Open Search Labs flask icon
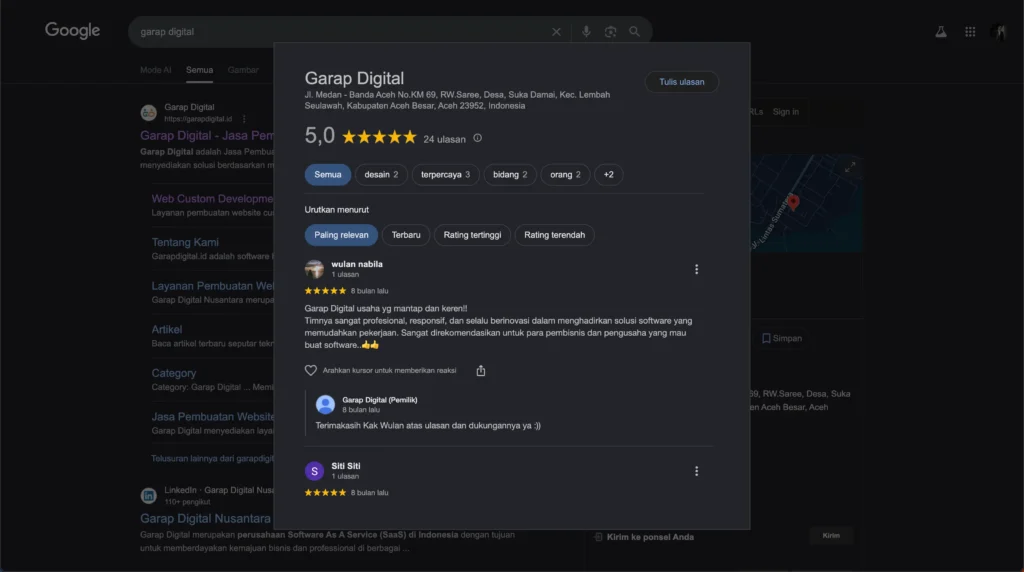Image resolution: width=1024 pixels, height=572 pixels. click(940, 31)
